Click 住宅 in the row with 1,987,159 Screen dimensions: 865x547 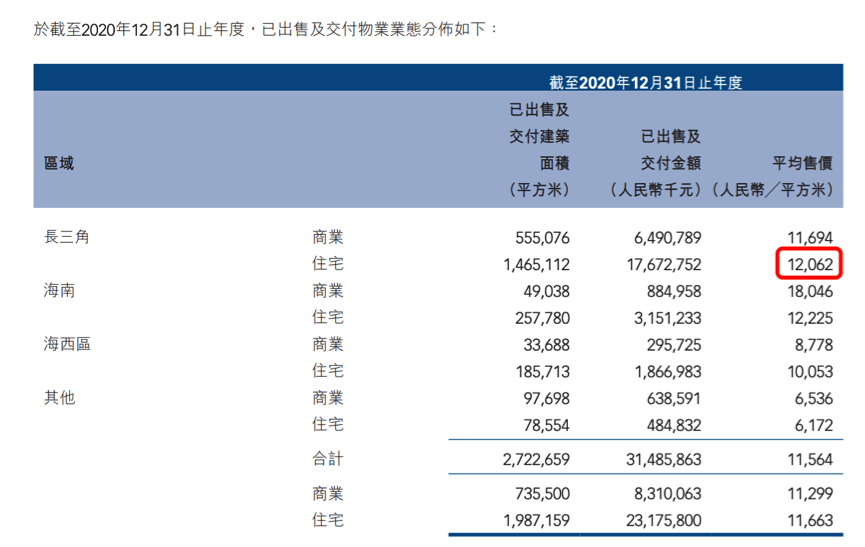(x=328, y=520)
